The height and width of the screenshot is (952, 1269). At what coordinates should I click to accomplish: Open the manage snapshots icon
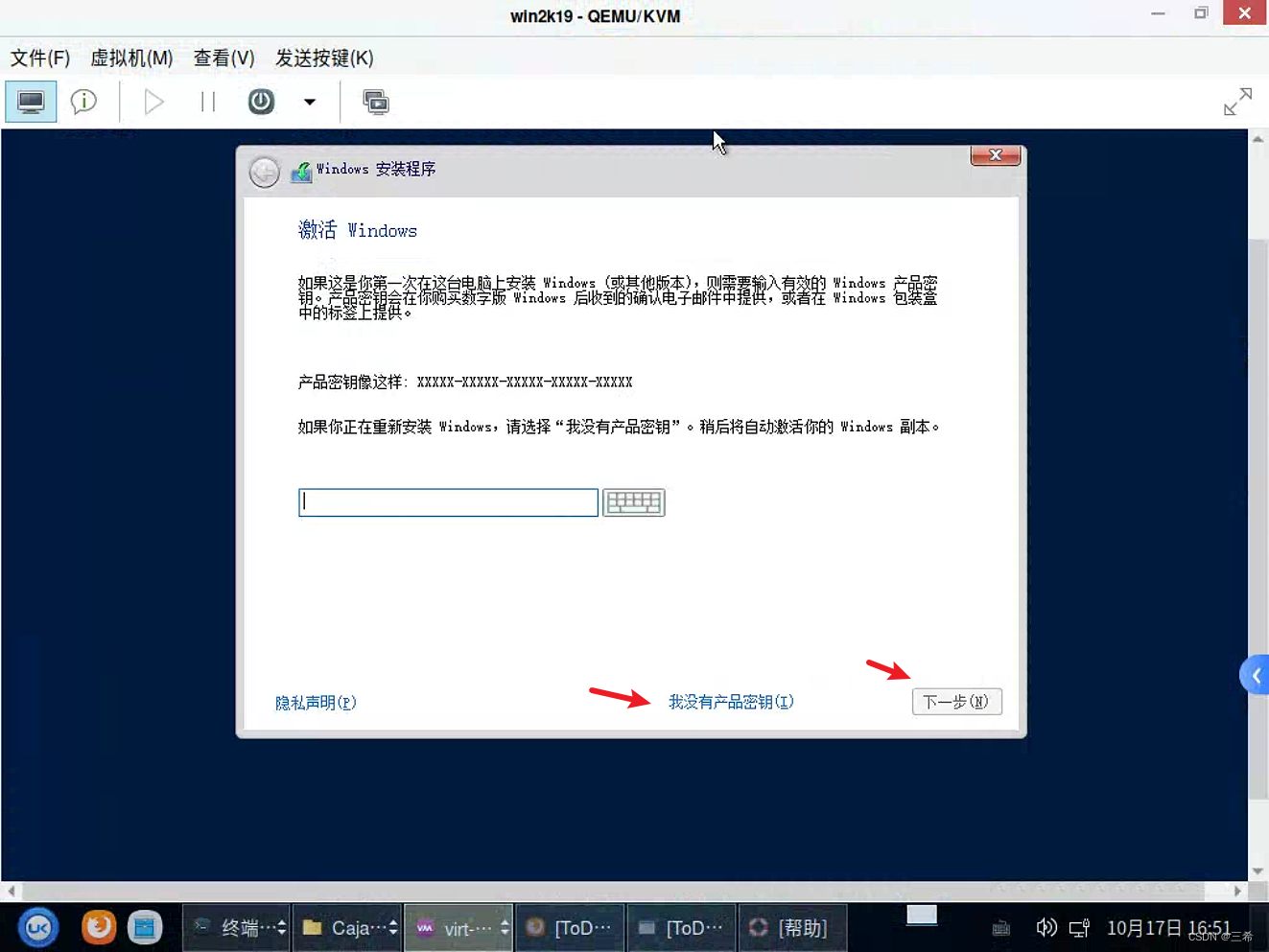pyautogui.click(x=376, y=102)
